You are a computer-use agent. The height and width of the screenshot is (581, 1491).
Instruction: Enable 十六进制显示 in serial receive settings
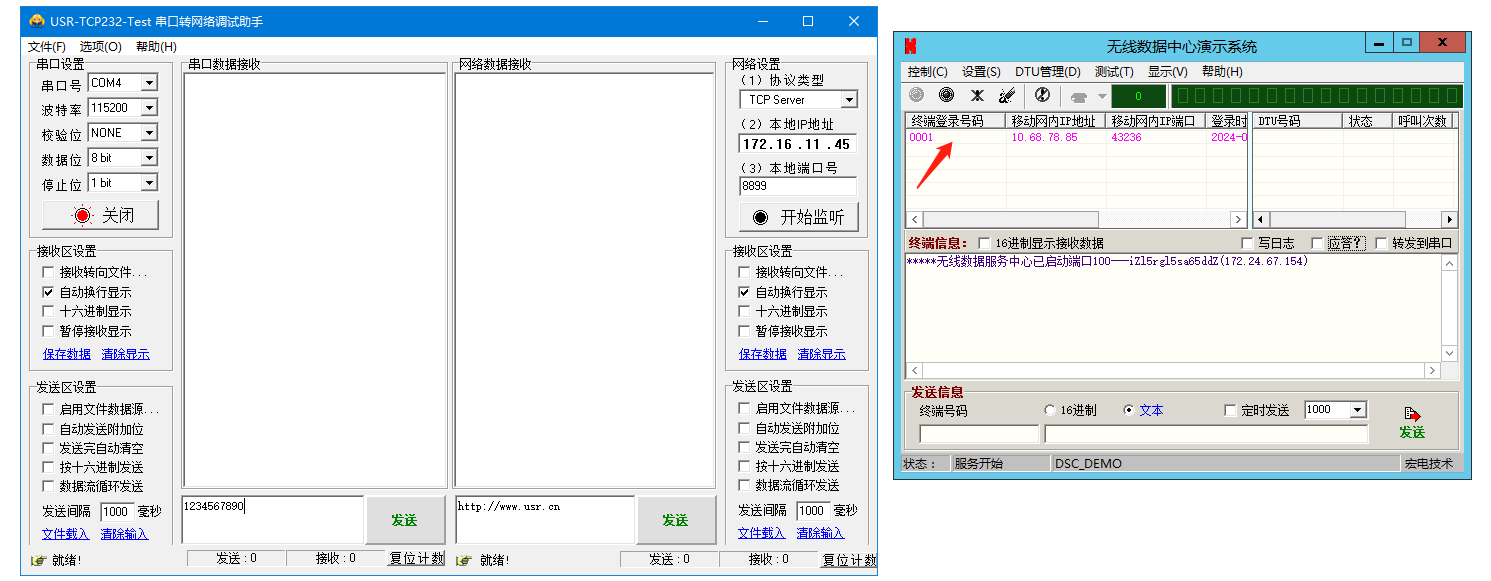click(48, 312)
